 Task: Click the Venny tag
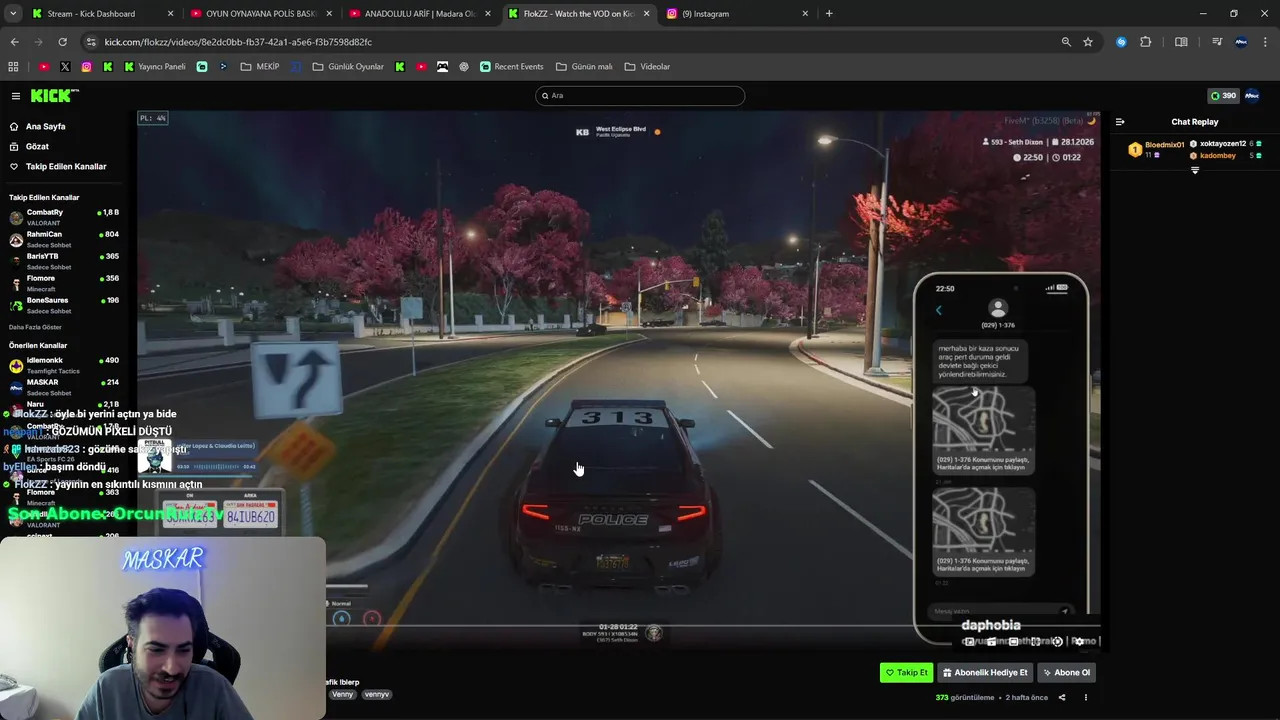(342, 694)
